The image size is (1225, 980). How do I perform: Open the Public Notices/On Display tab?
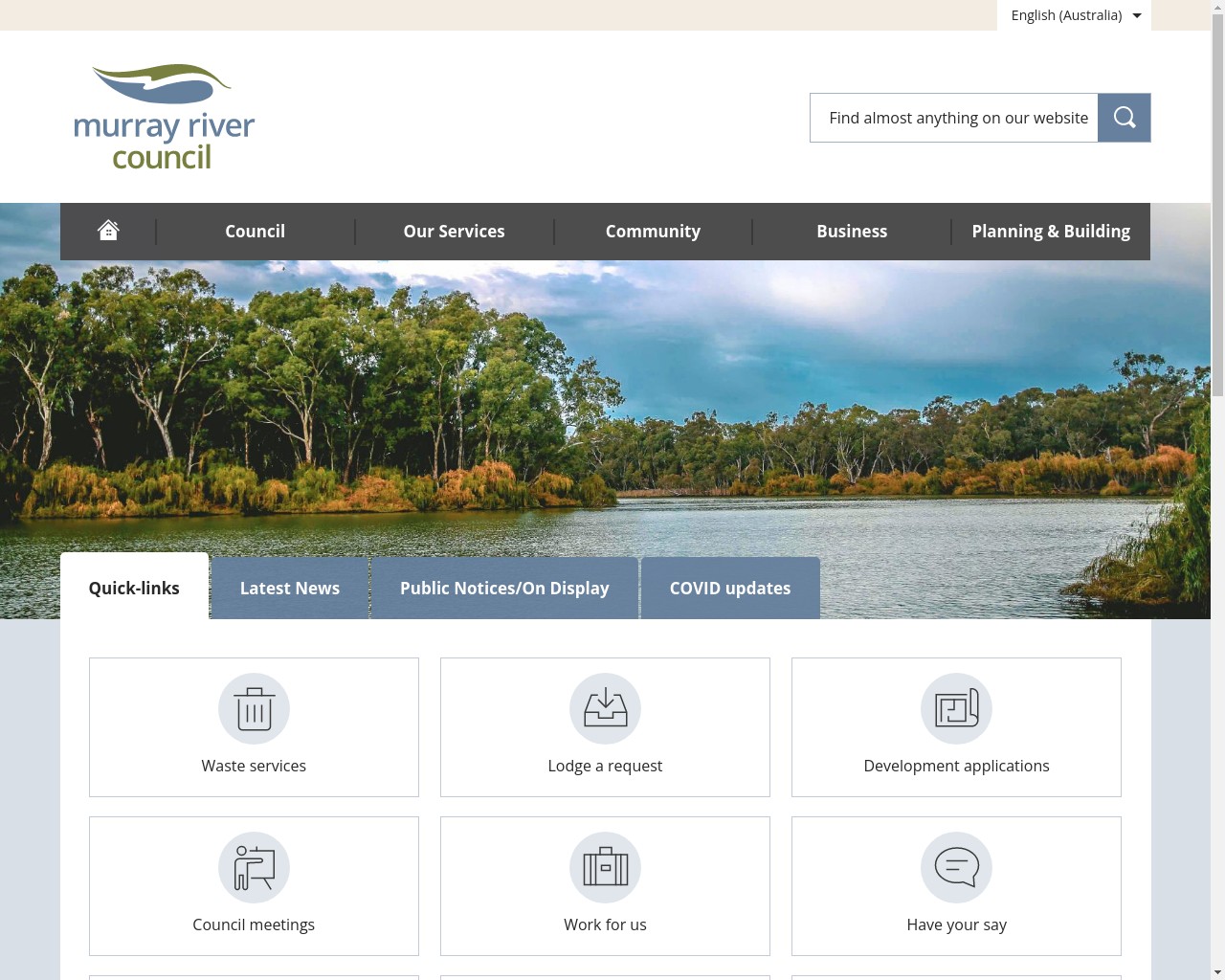coord(504,588)
